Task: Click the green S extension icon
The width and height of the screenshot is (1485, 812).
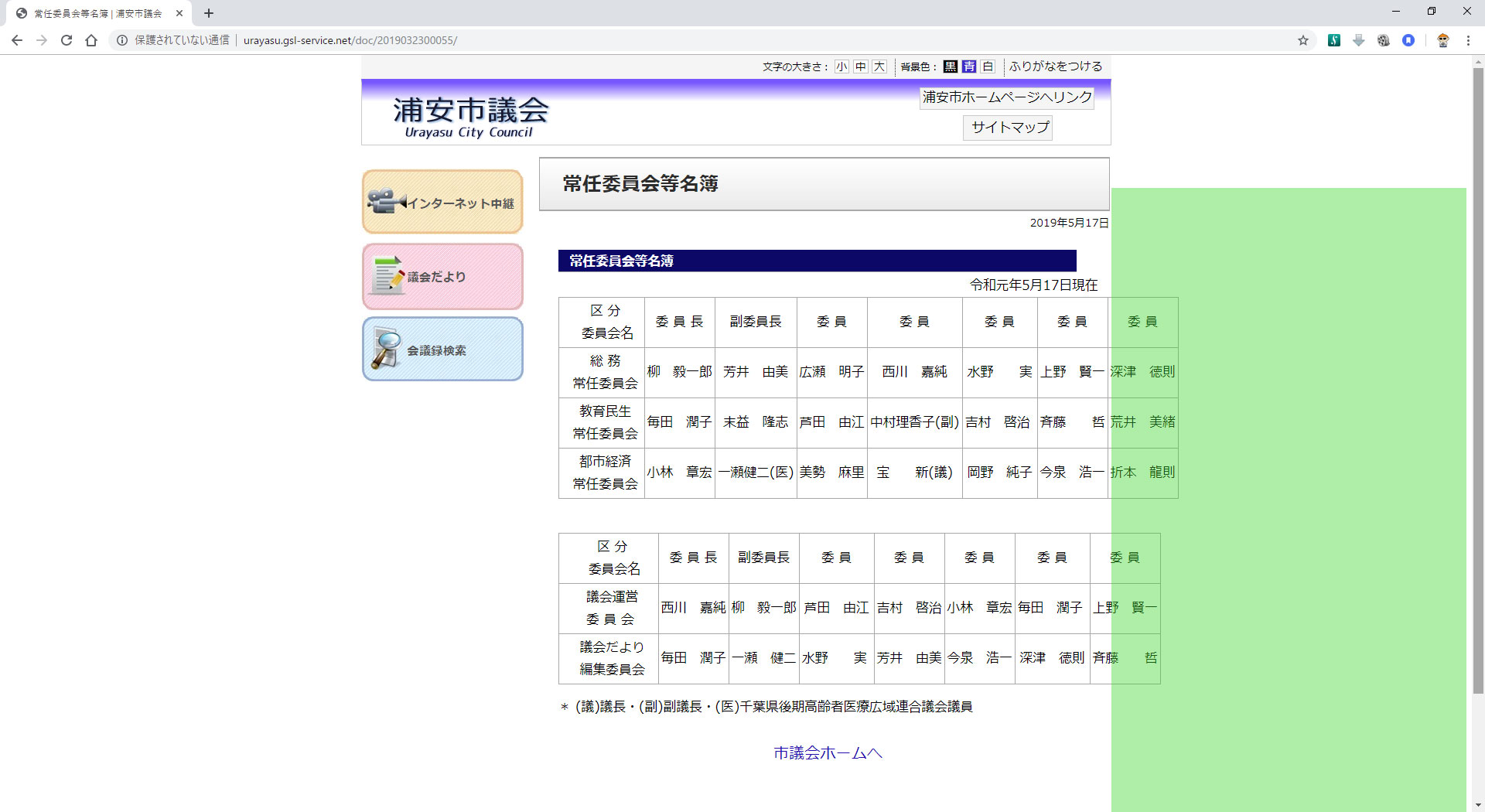Action: [1334, 40]
